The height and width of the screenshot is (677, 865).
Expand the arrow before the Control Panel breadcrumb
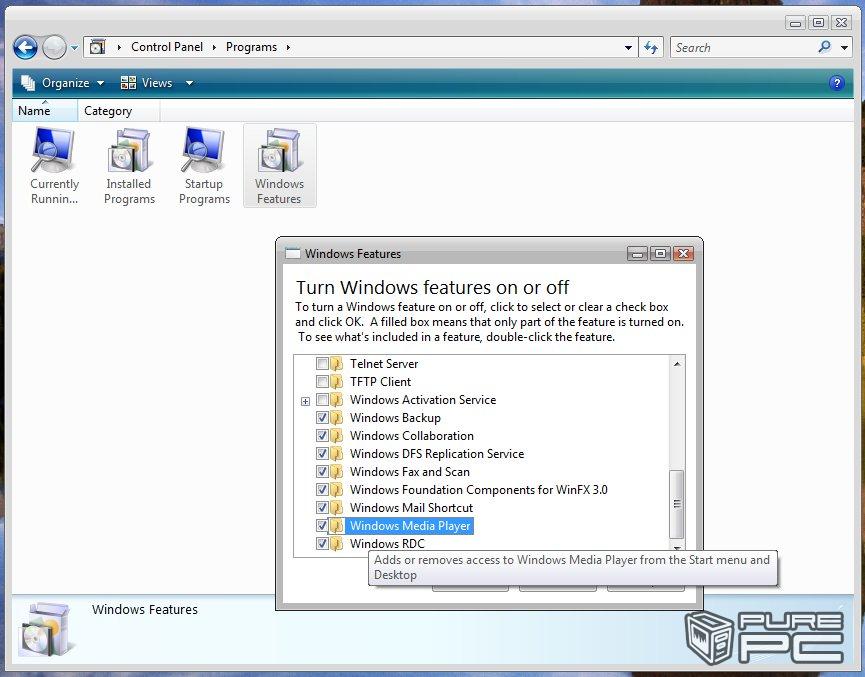pos(119,47)
